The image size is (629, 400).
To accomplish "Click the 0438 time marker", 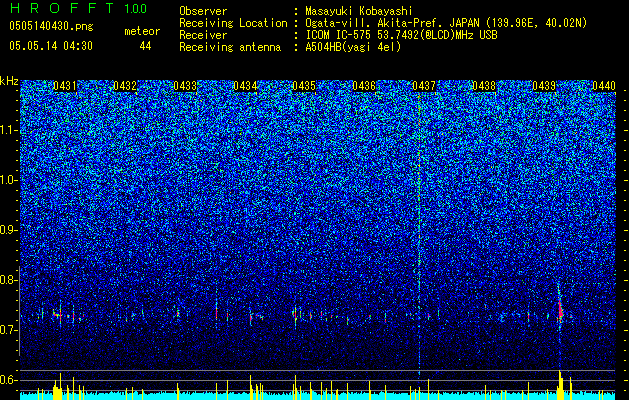I will [484, 86].
